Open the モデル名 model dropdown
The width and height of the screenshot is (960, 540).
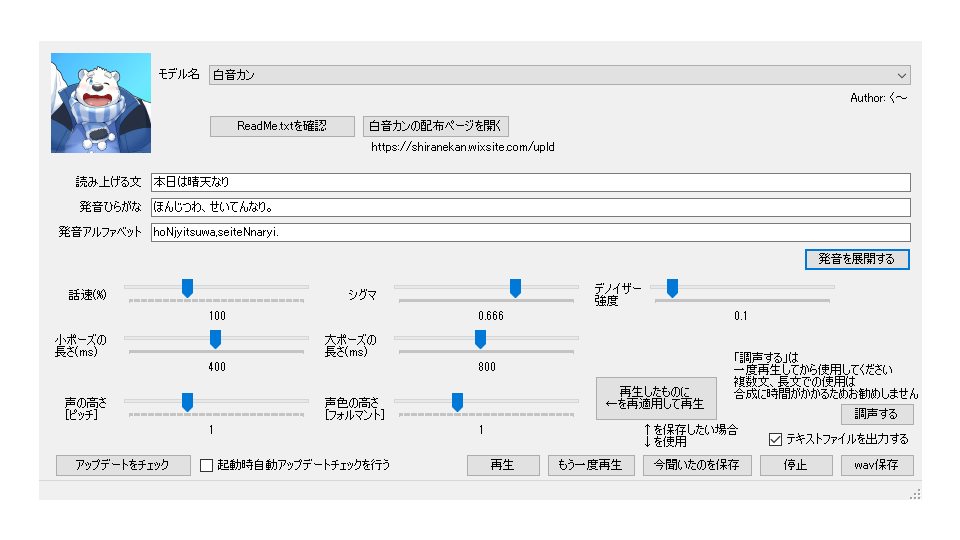[559, 75]
